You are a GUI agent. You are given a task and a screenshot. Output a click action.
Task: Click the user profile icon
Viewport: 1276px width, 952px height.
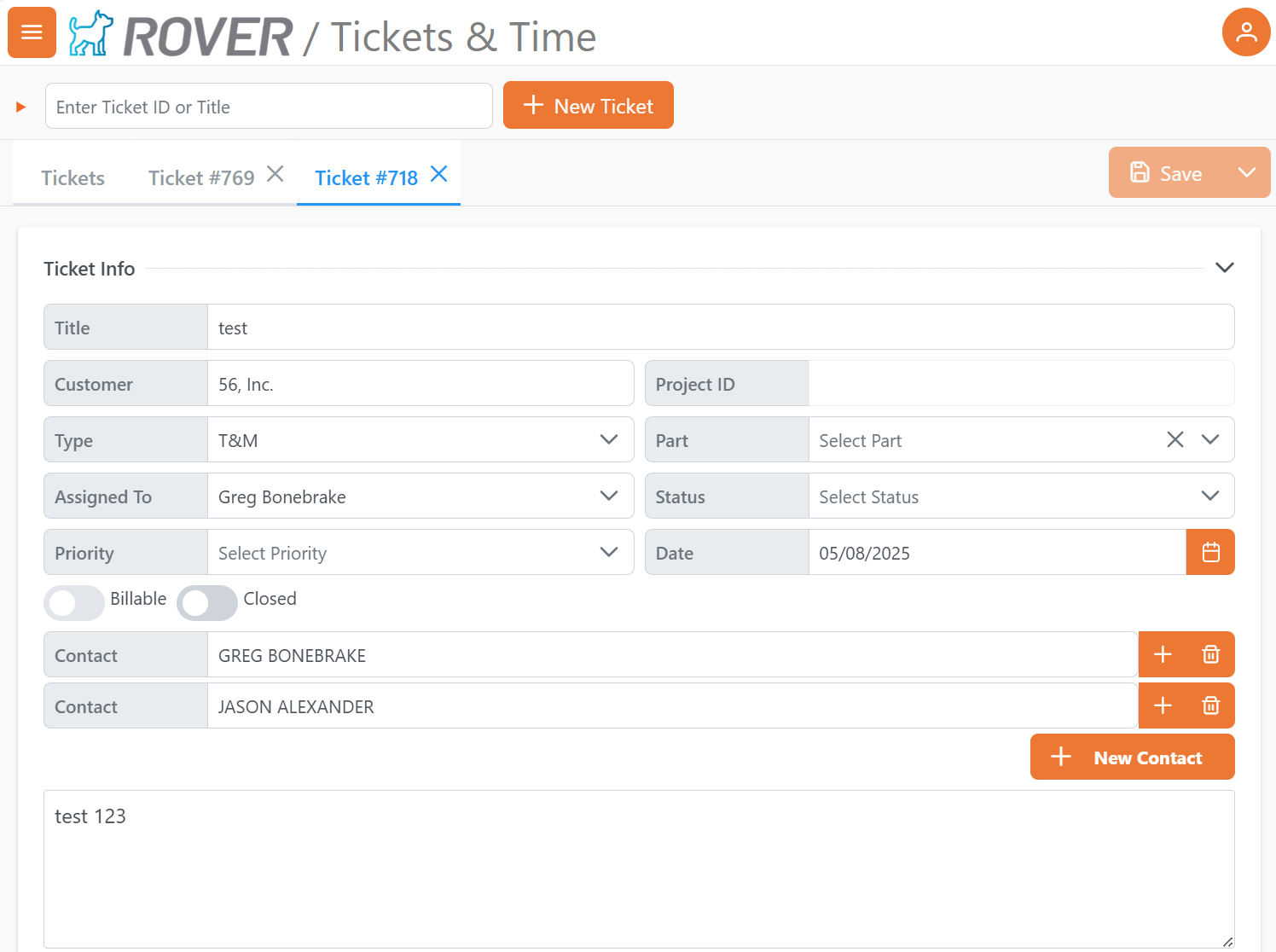[1246, 32]
